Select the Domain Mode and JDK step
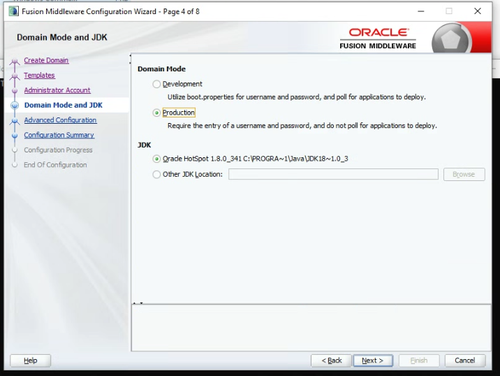 [x=63, y=105]
